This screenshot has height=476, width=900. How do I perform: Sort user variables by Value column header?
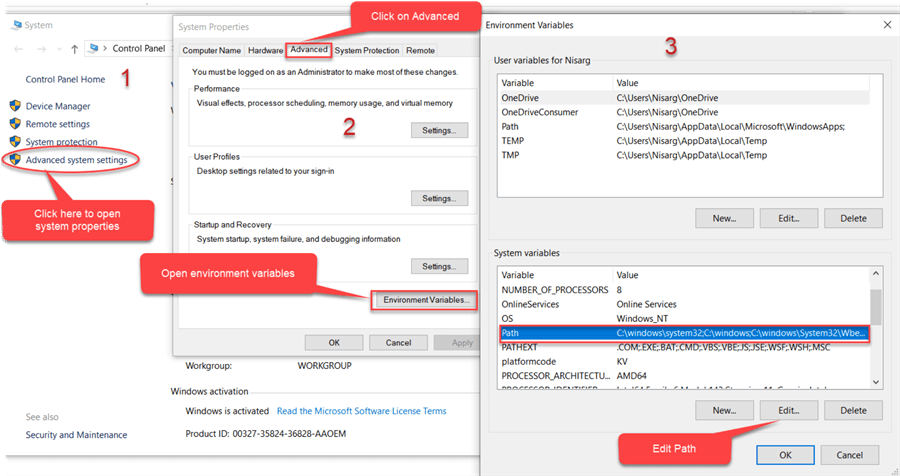[741, 83]
